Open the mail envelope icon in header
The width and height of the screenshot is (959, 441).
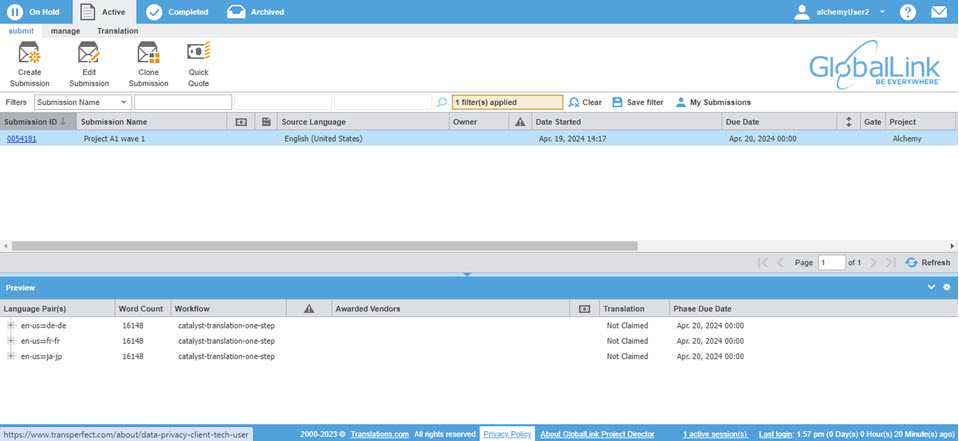pyautogui.click(x=939, y=12)
